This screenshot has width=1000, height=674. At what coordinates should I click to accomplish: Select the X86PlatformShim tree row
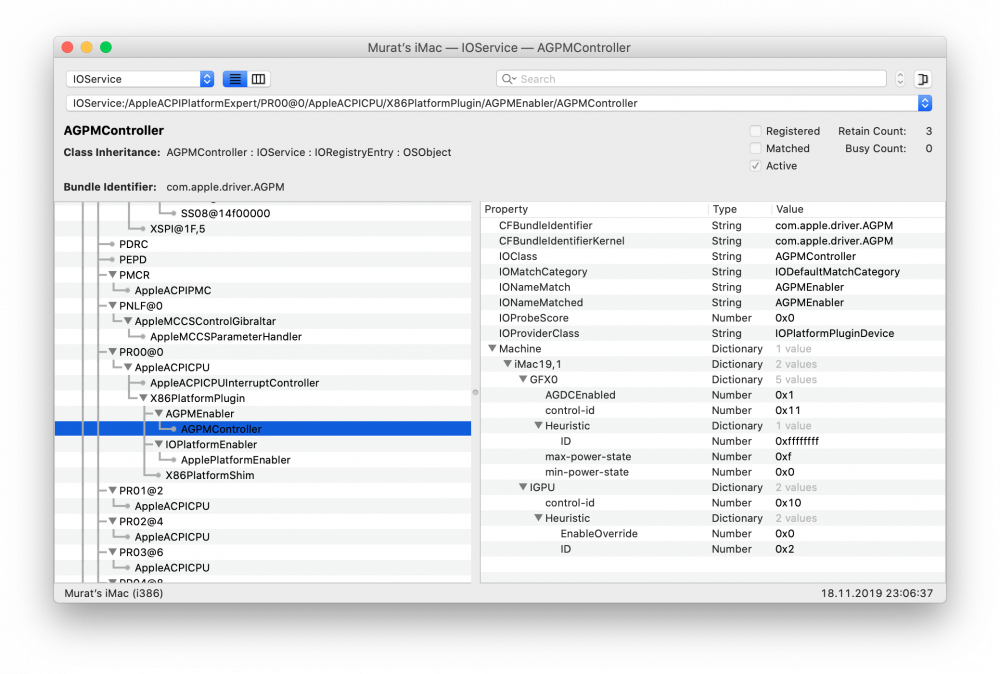coord(263,475)
